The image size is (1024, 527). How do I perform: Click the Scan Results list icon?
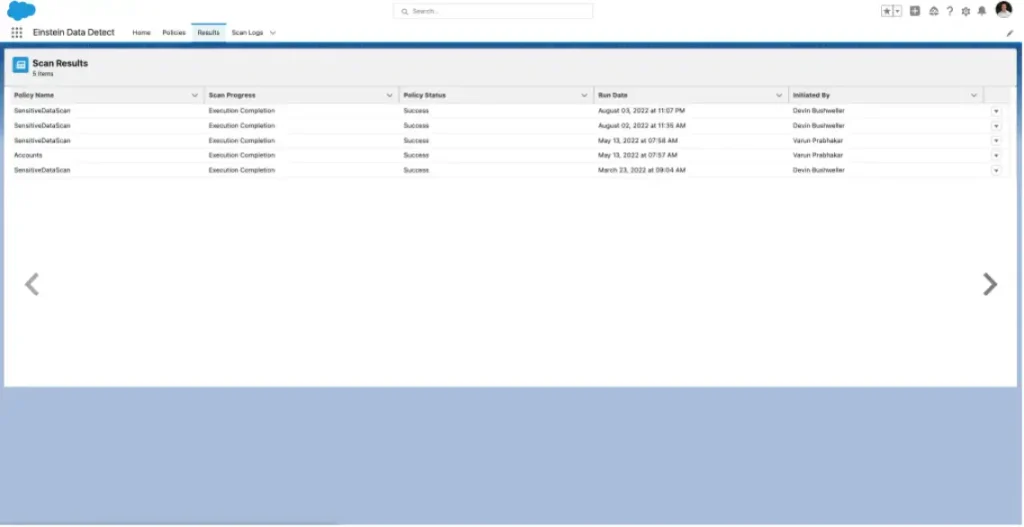click(x=20, y=65)
